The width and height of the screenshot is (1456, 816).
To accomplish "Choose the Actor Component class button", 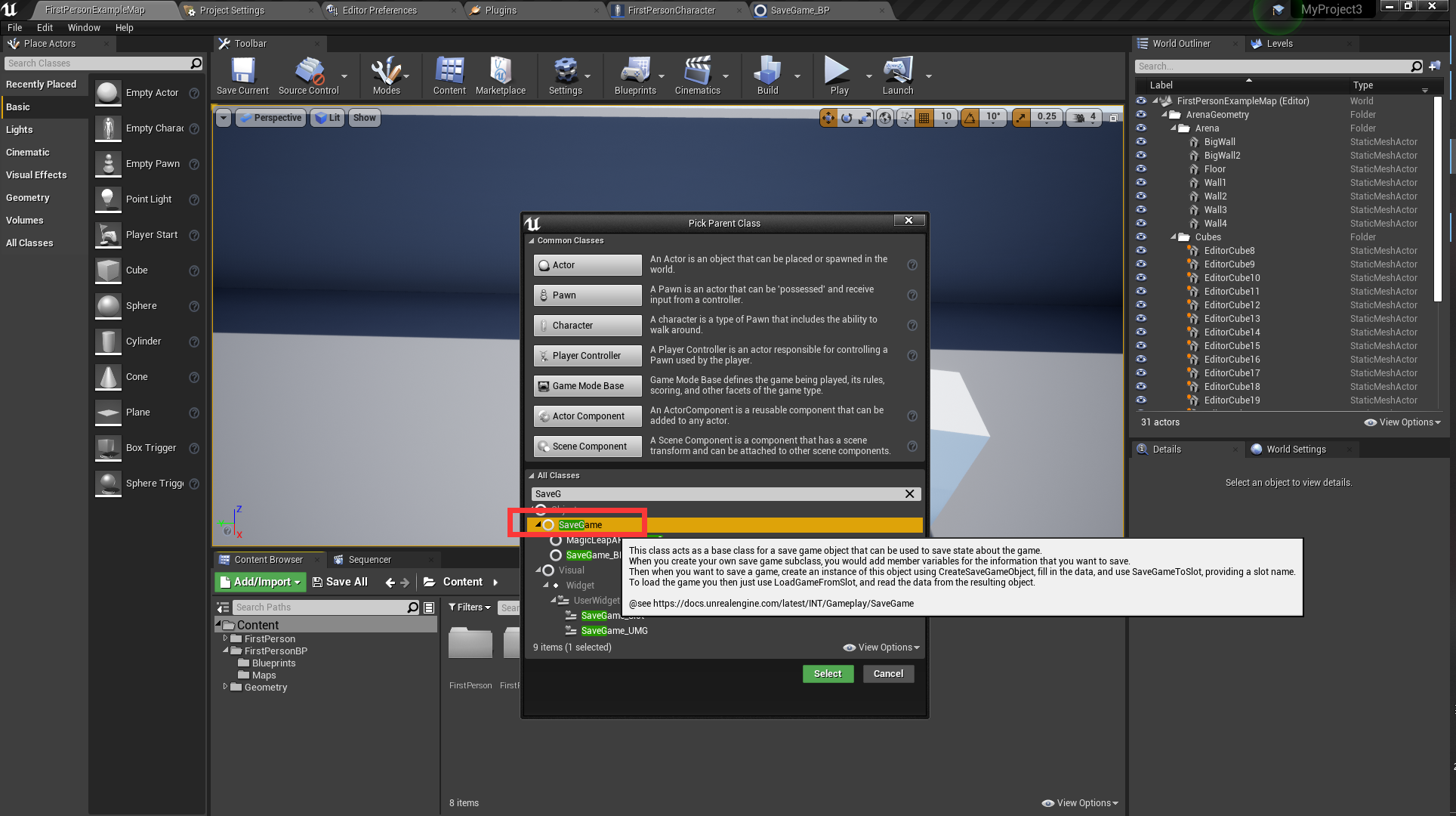I will [588, 416].
